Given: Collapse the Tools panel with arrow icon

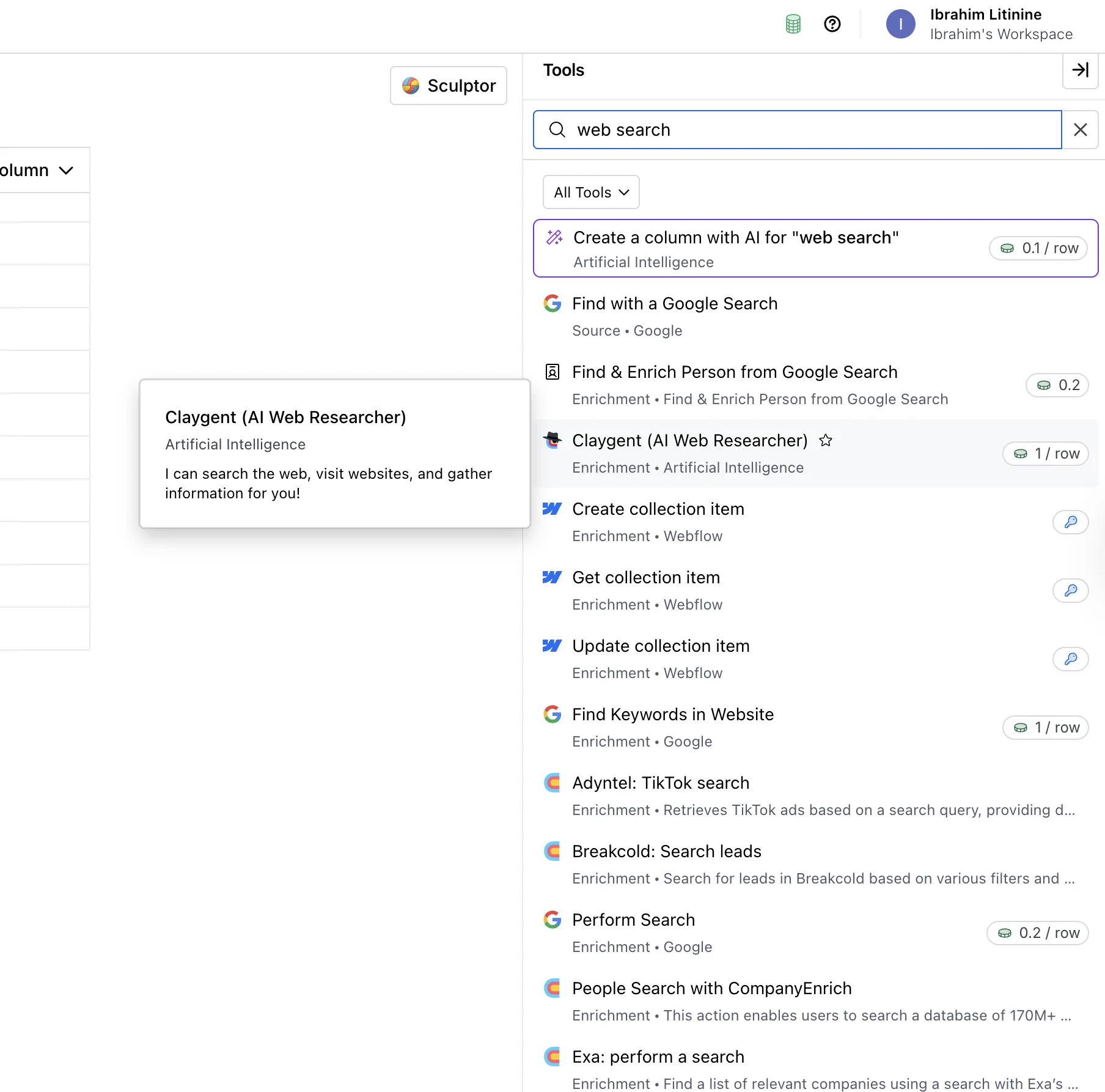Looking at the screenshot, I should (1081, 70).
